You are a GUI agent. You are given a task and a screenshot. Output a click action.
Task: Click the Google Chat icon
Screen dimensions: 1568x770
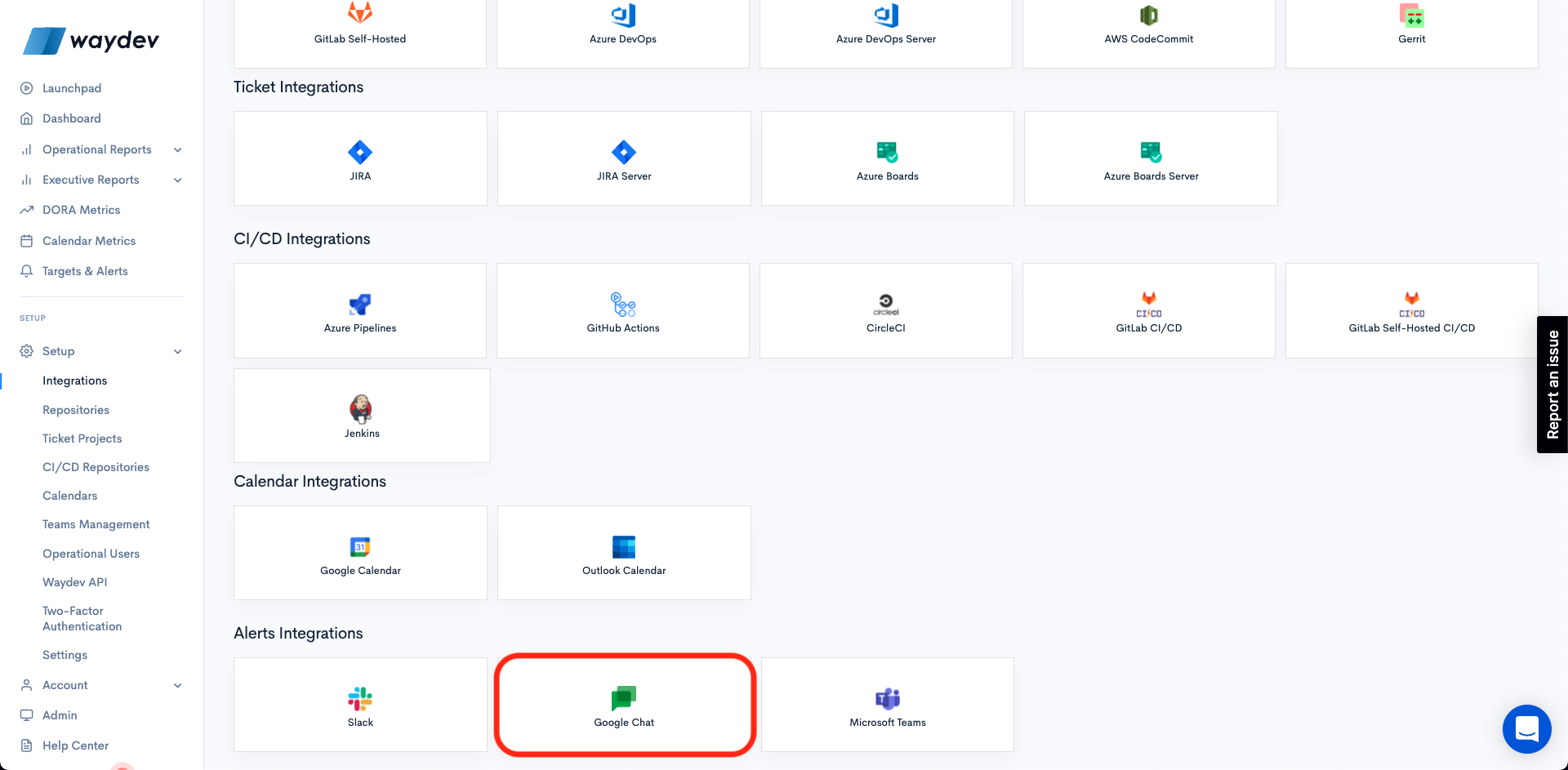(624, 698)
